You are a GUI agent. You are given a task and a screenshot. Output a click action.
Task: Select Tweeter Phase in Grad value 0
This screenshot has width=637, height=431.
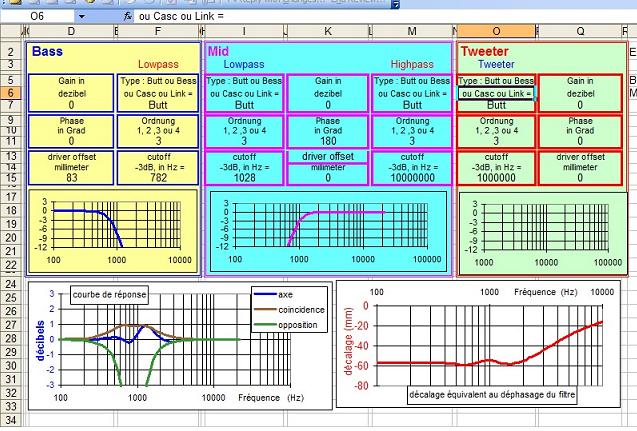(x=580, y=141)
